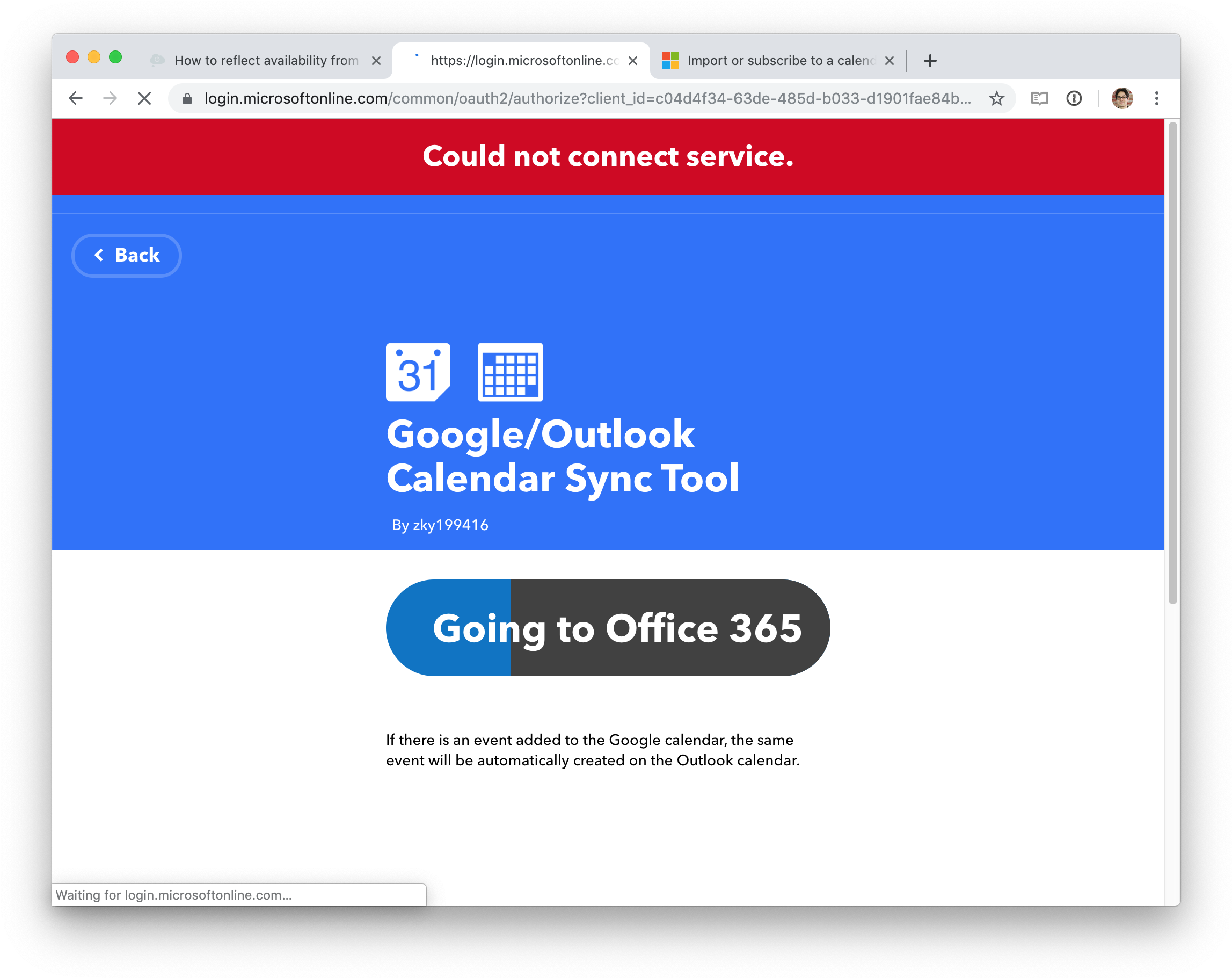Click the Office 365 calendar grid icon
The image size is (1232, 978).
coord(511,372)
